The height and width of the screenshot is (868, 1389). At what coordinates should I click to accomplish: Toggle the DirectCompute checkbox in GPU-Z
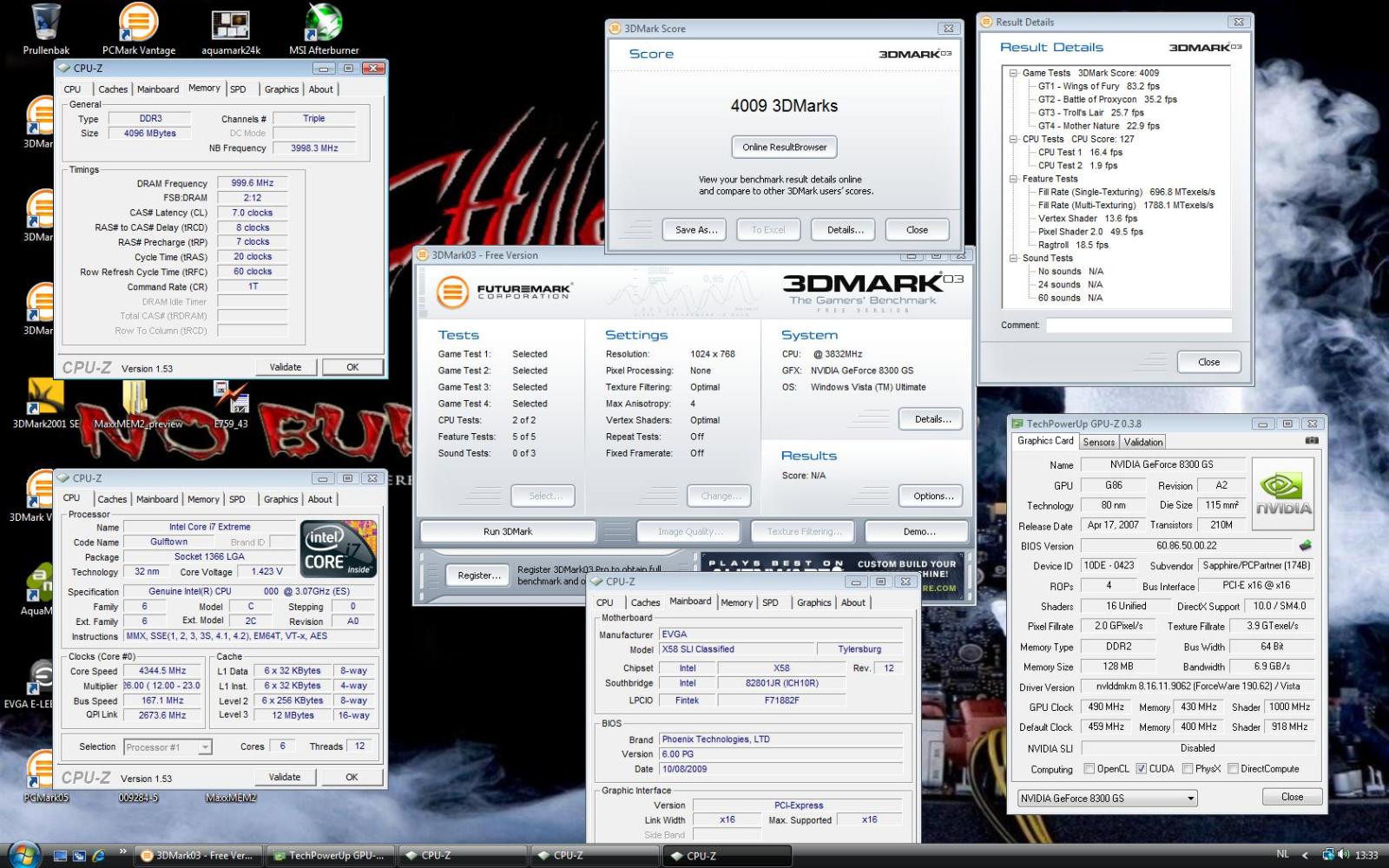(1233, 768)
